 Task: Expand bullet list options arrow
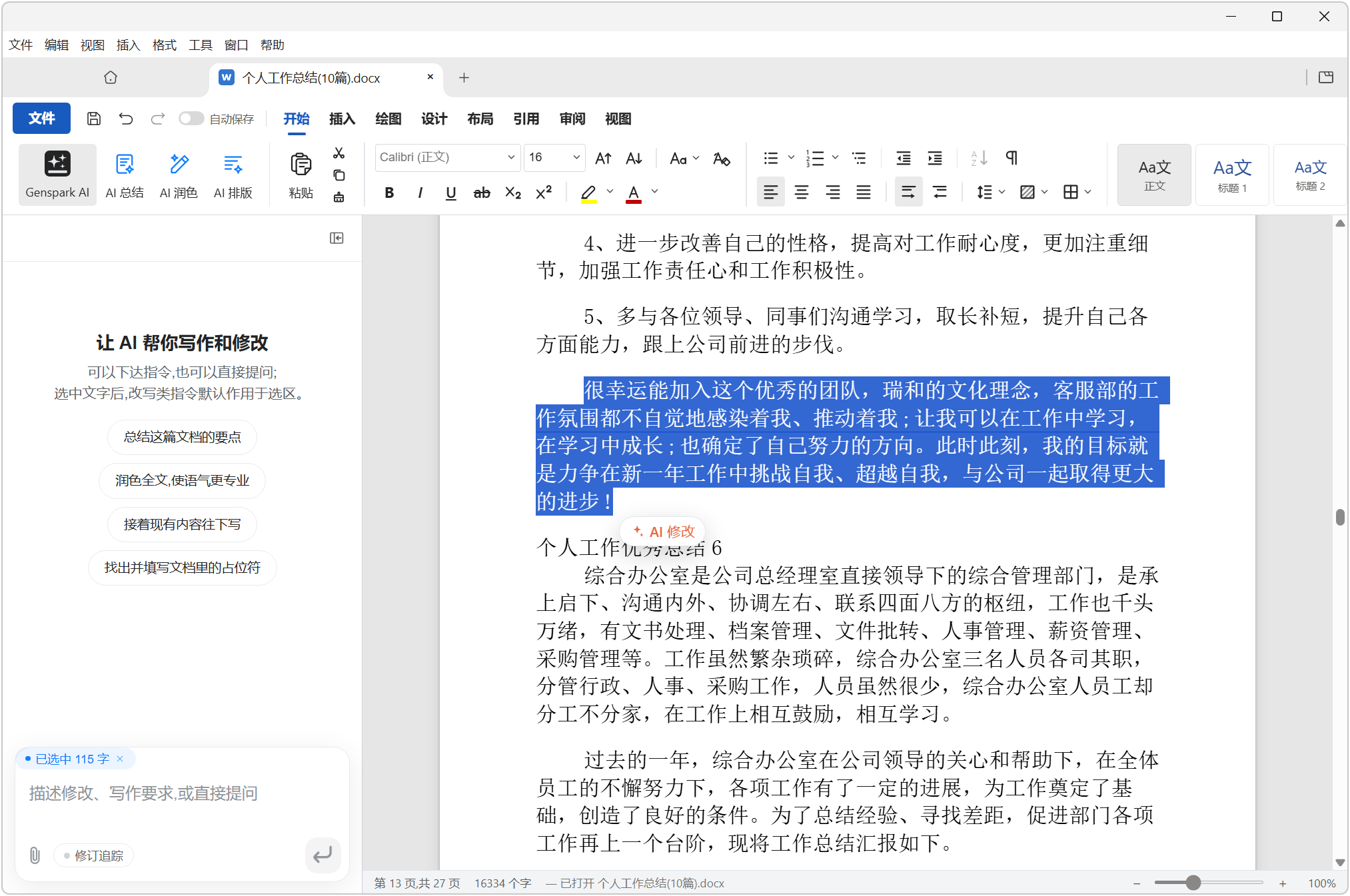[792, 158]
